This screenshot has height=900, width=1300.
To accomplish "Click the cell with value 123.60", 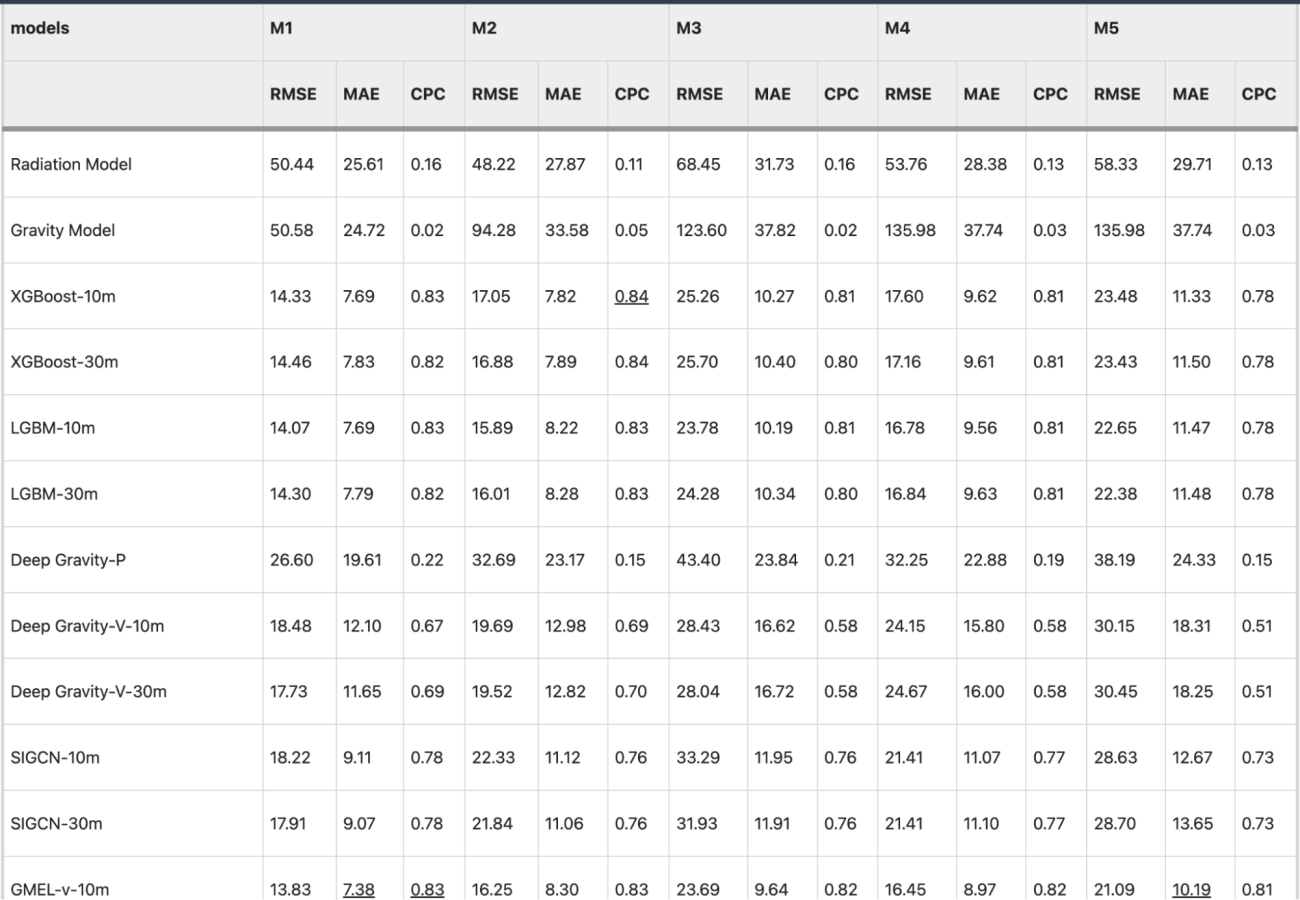I will point(700,231).
